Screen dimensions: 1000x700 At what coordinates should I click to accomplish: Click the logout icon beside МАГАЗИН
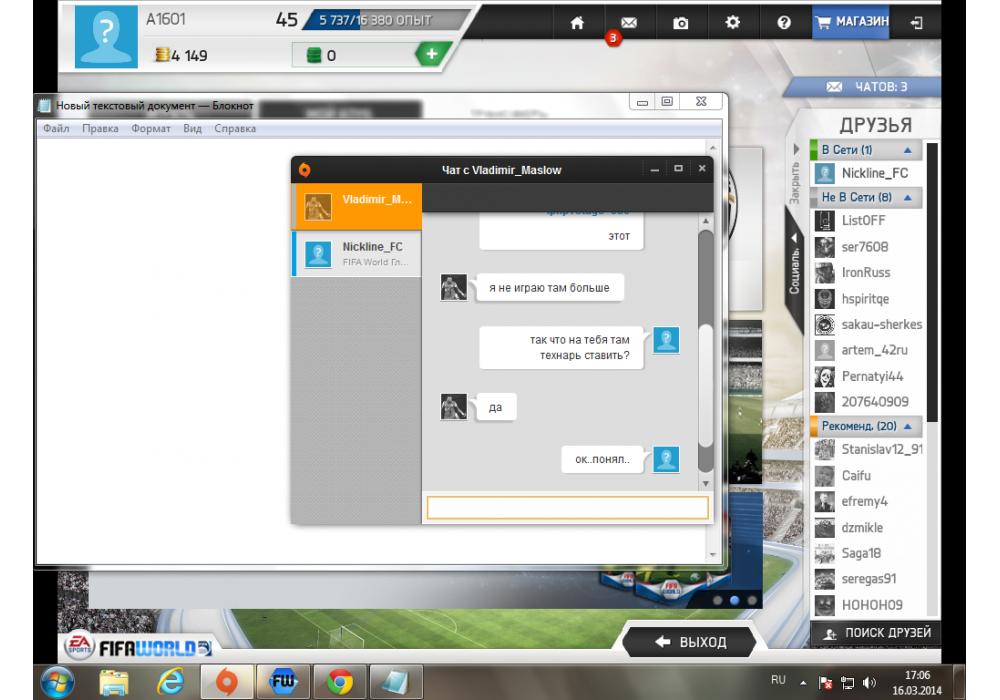pyautogui.click(x=917, y=22)
